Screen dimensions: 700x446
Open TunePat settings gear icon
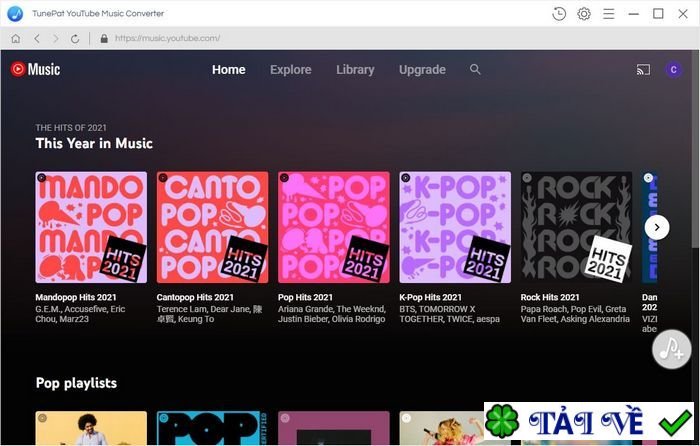coord(584,14)
